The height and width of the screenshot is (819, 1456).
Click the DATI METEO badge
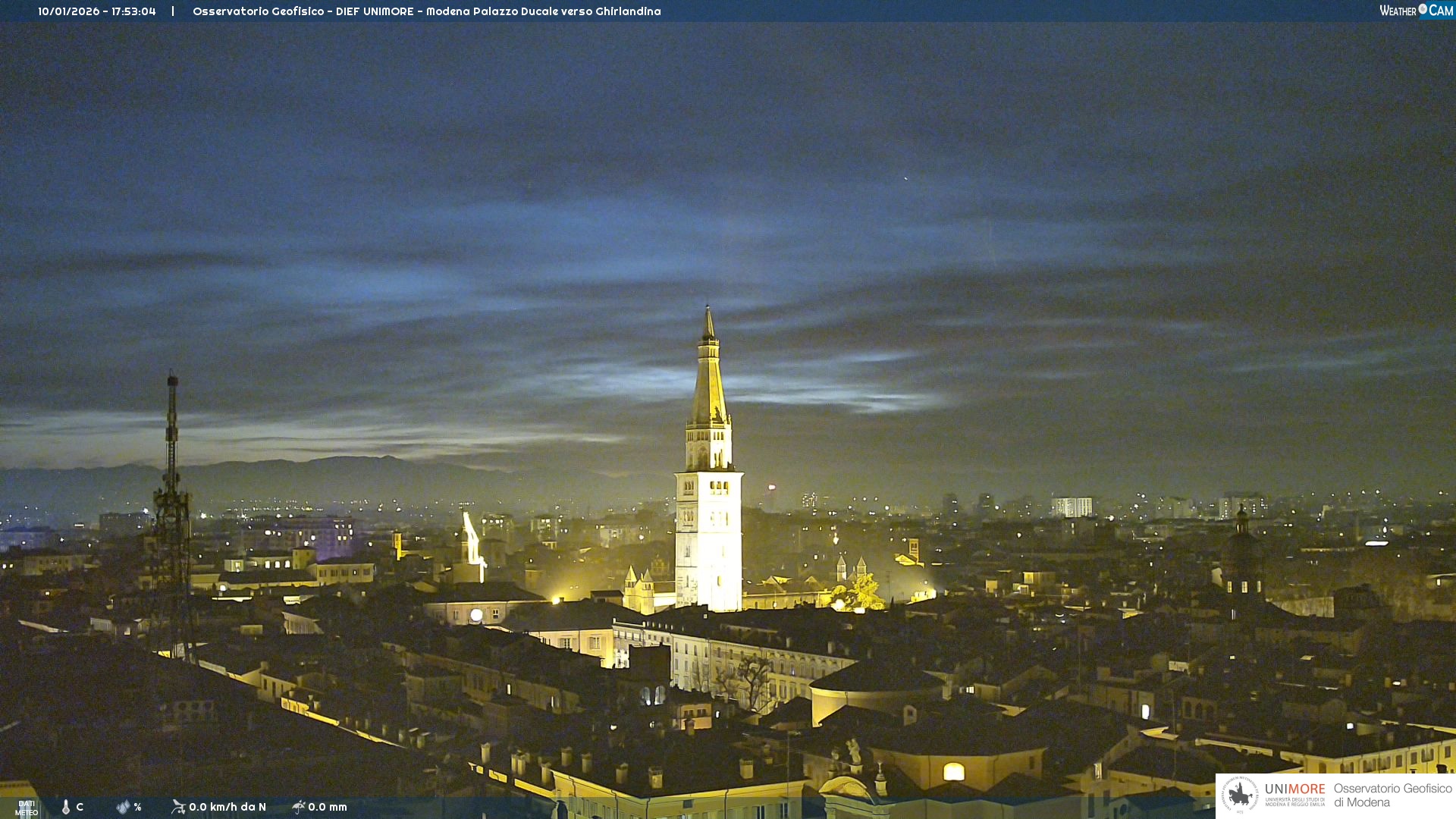tap(27, 808)
